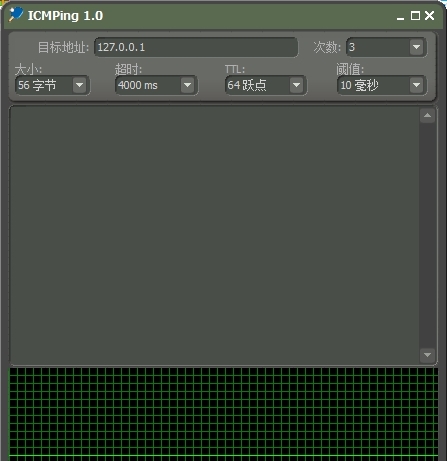Close the ICMPing window

[x=430, y=16]
